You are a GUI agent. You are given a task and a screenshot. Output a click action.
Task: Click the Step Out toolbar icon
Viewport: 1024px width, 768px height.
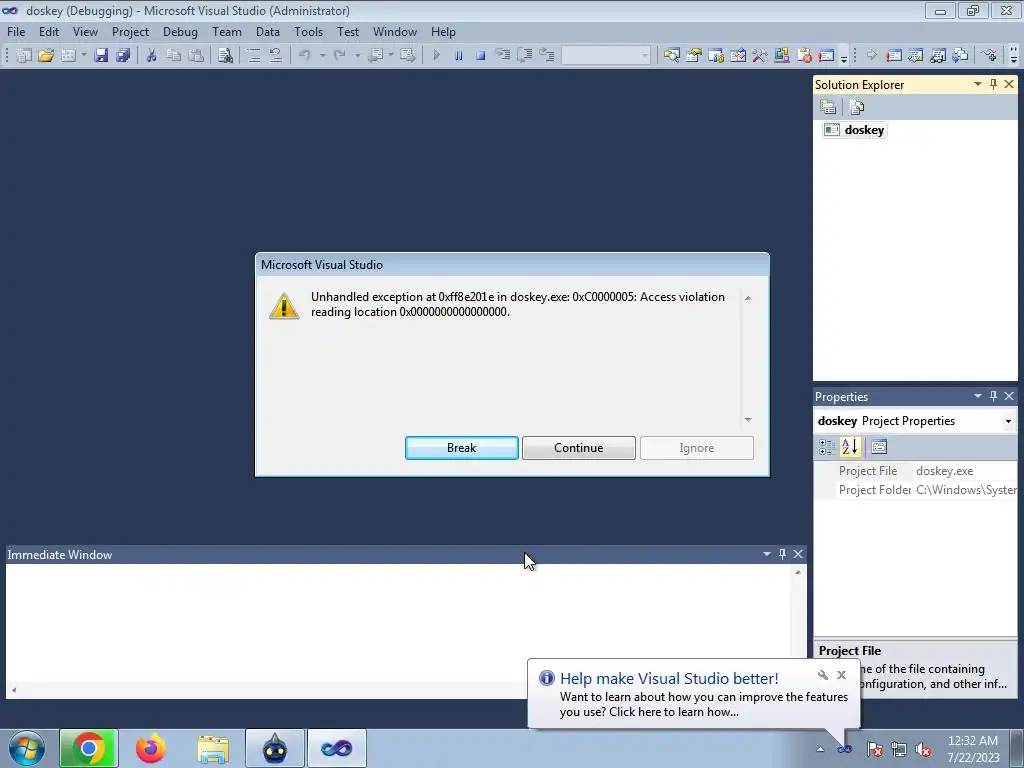point(547,56)
